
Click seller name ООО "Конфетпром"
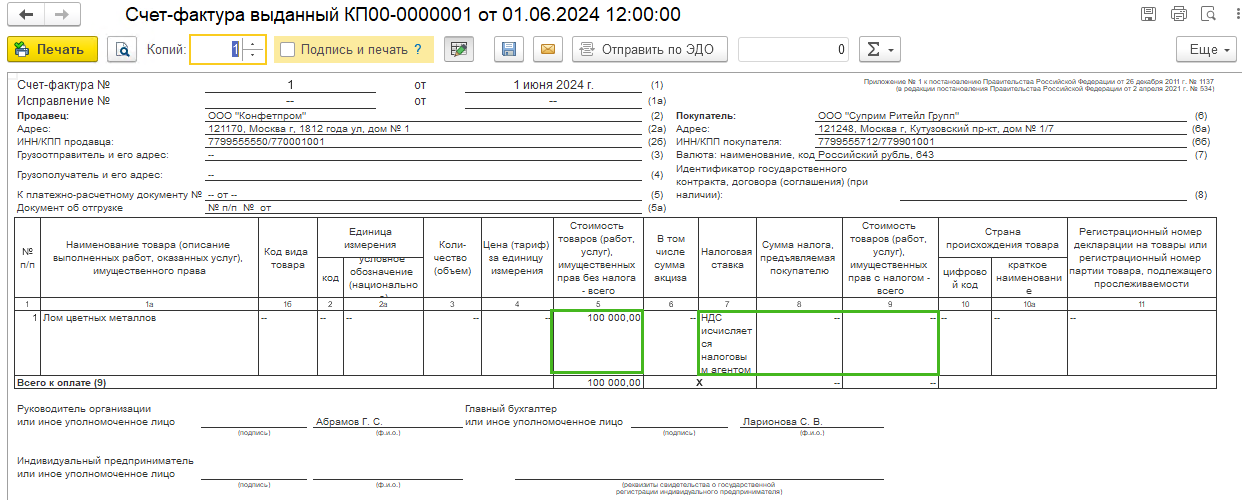click(x=257, y=116)
